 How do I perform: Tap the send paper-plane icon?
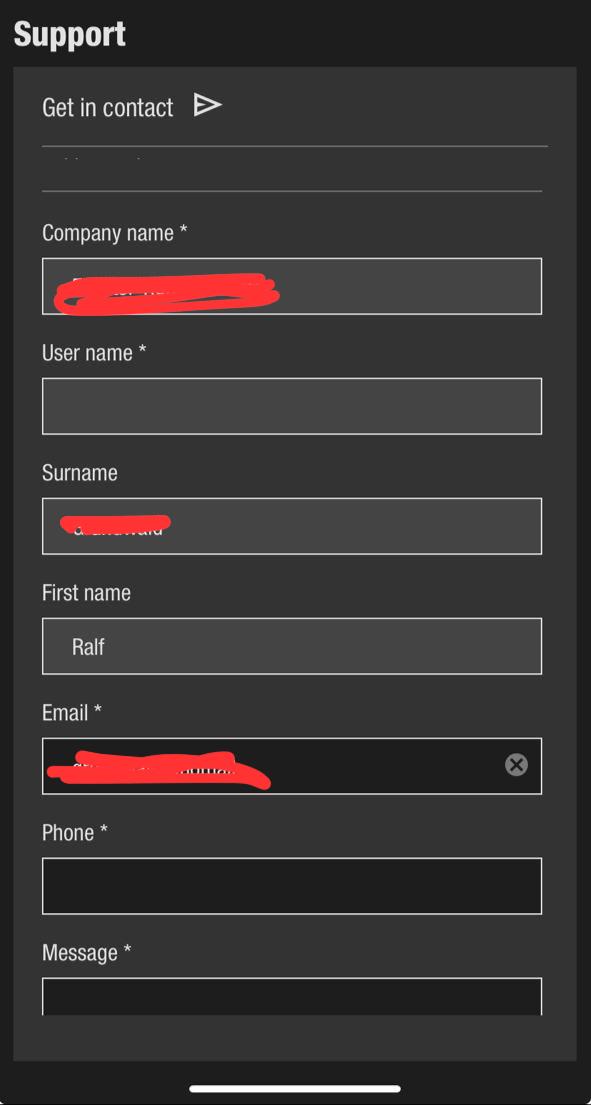click(x=207, y=105)
